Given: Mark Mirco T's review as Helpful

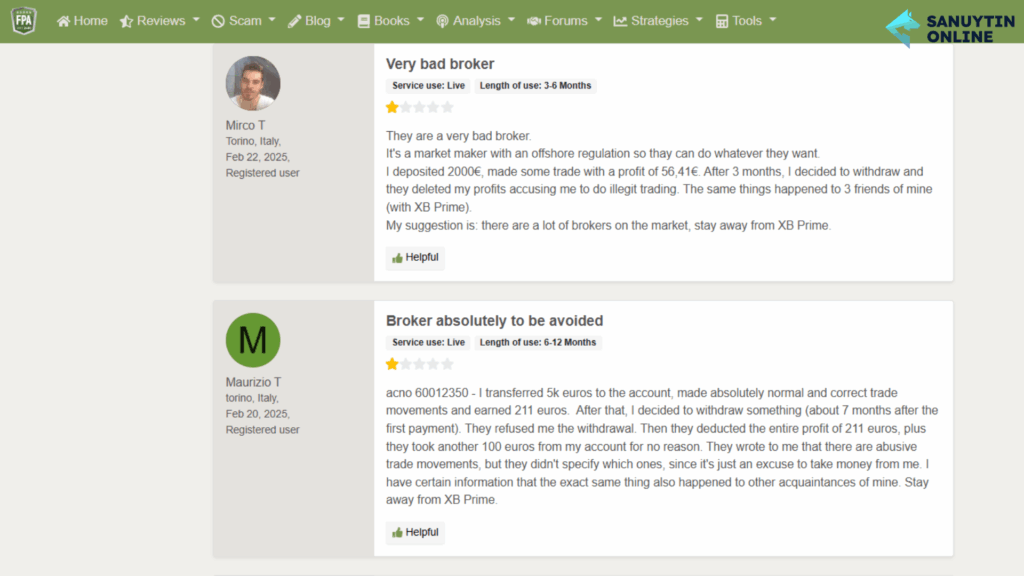Looking at the screenshot, I should click(415, 257).
